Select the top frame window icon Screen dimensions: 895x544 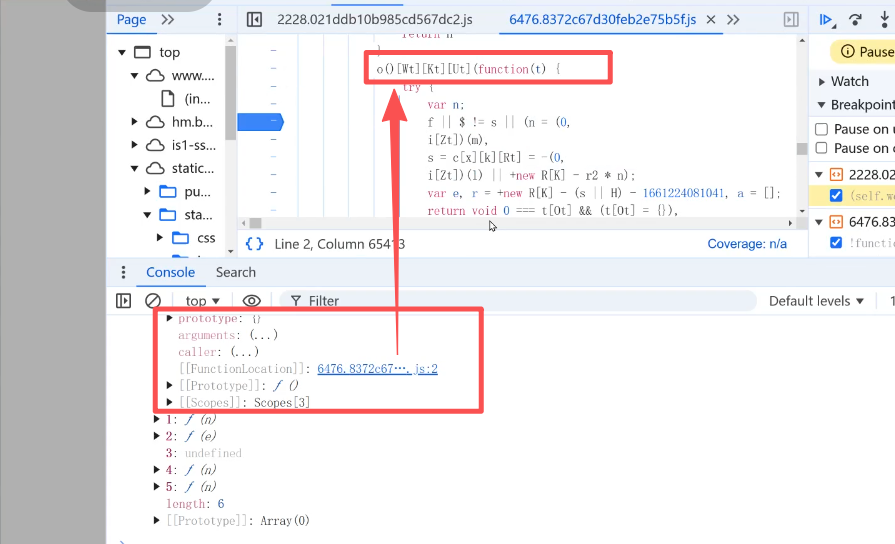click(143, 53)
